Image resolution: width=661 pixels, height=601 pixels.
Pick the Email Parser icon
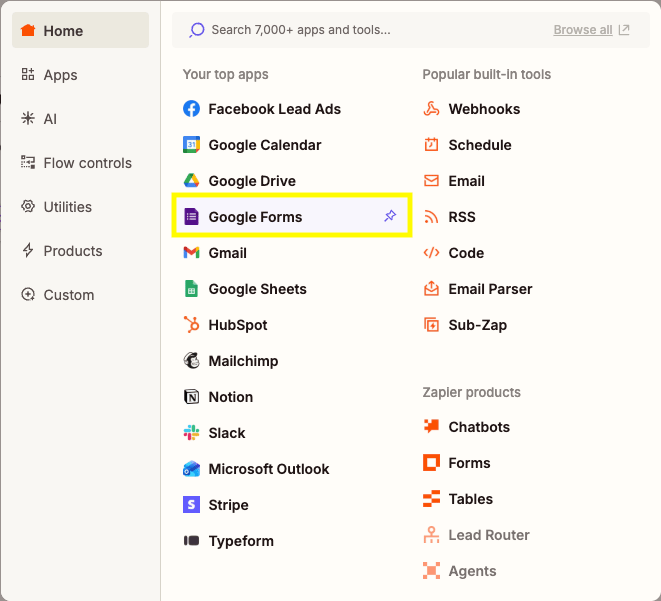click(x=431, y=289)
